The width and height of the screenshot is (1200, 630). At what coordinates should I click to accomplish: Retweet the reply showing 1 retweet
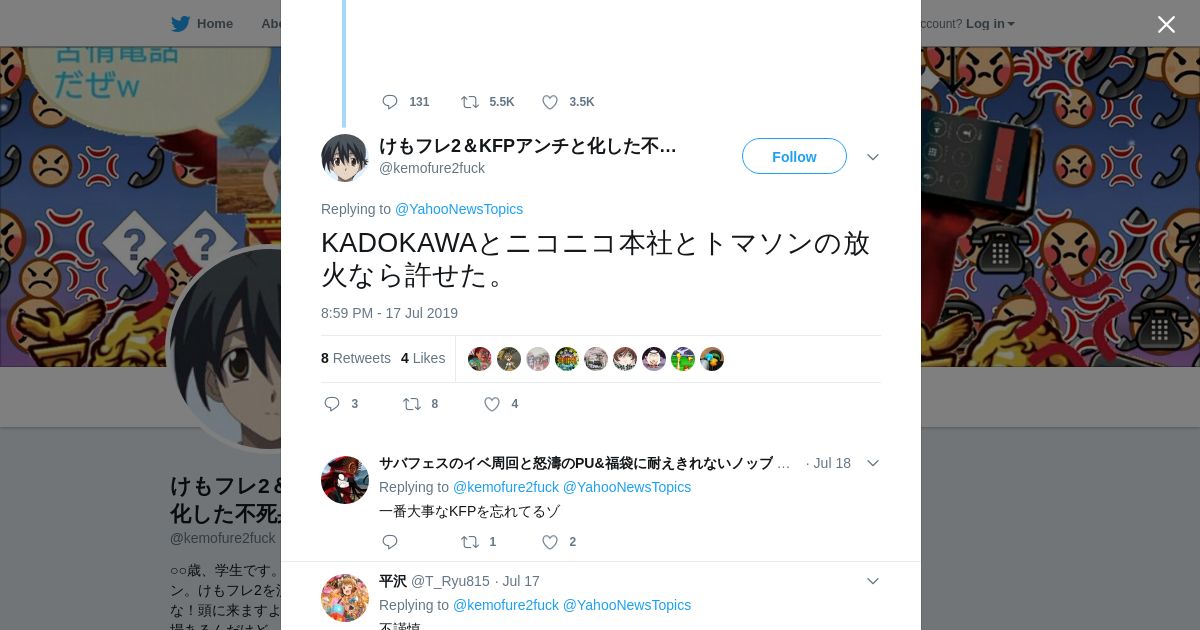pos(470,542)
